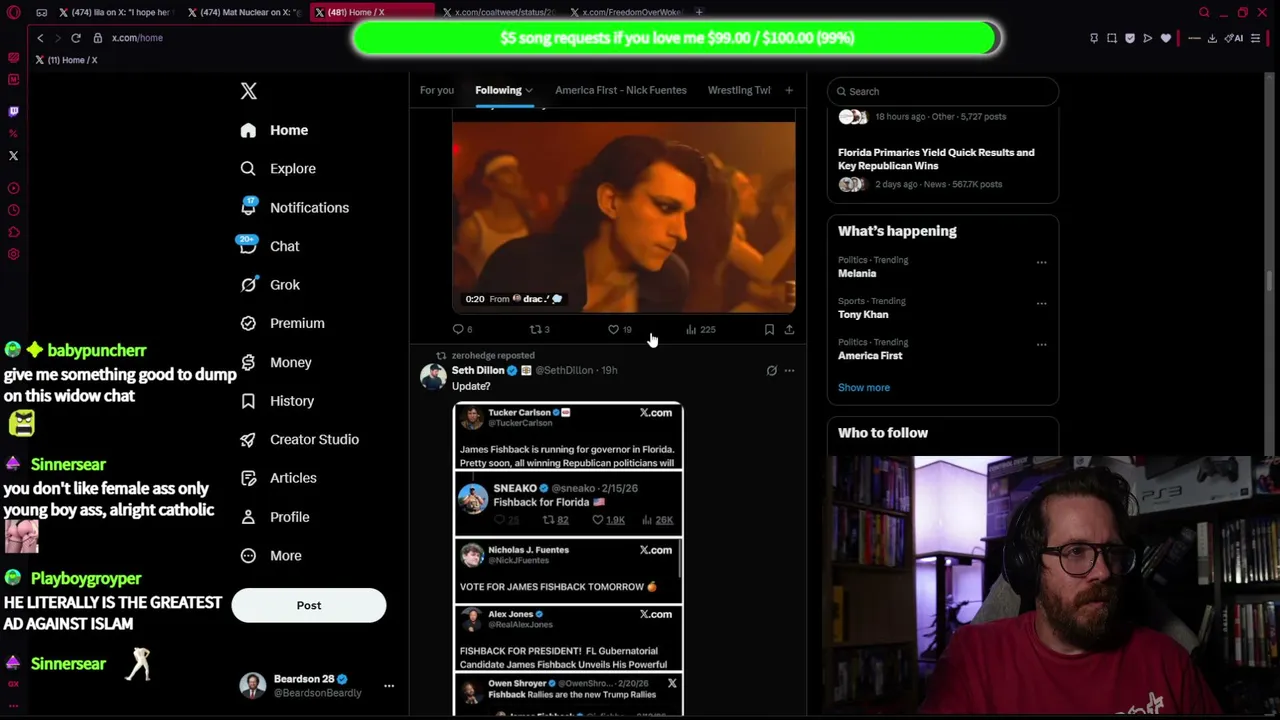The width and height of the screenshot is (1280, 720).
Task: Open Notifications bell in the sidebar
Action: click(x=248, y=207)
